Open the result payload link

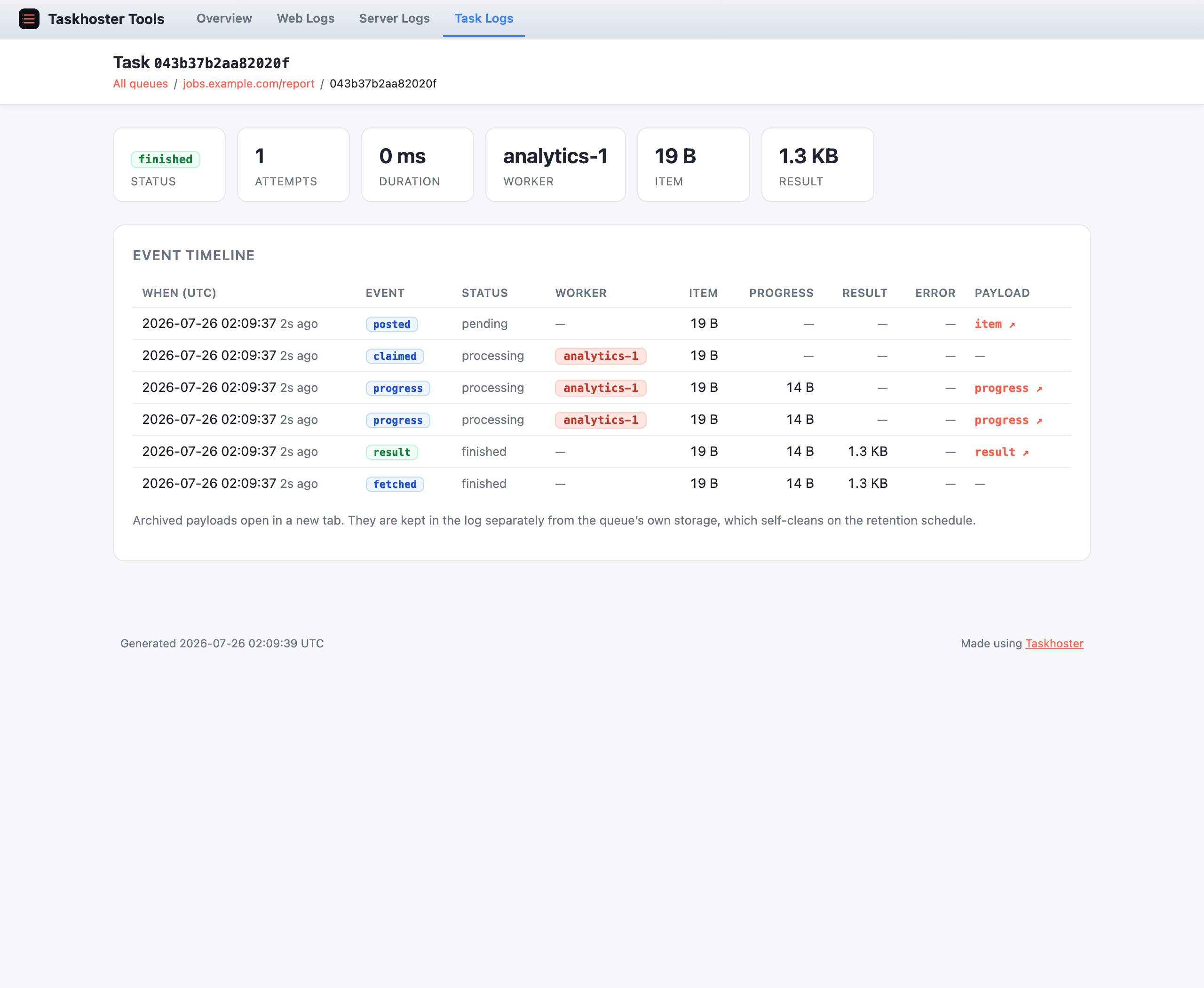click(1001, 452)
